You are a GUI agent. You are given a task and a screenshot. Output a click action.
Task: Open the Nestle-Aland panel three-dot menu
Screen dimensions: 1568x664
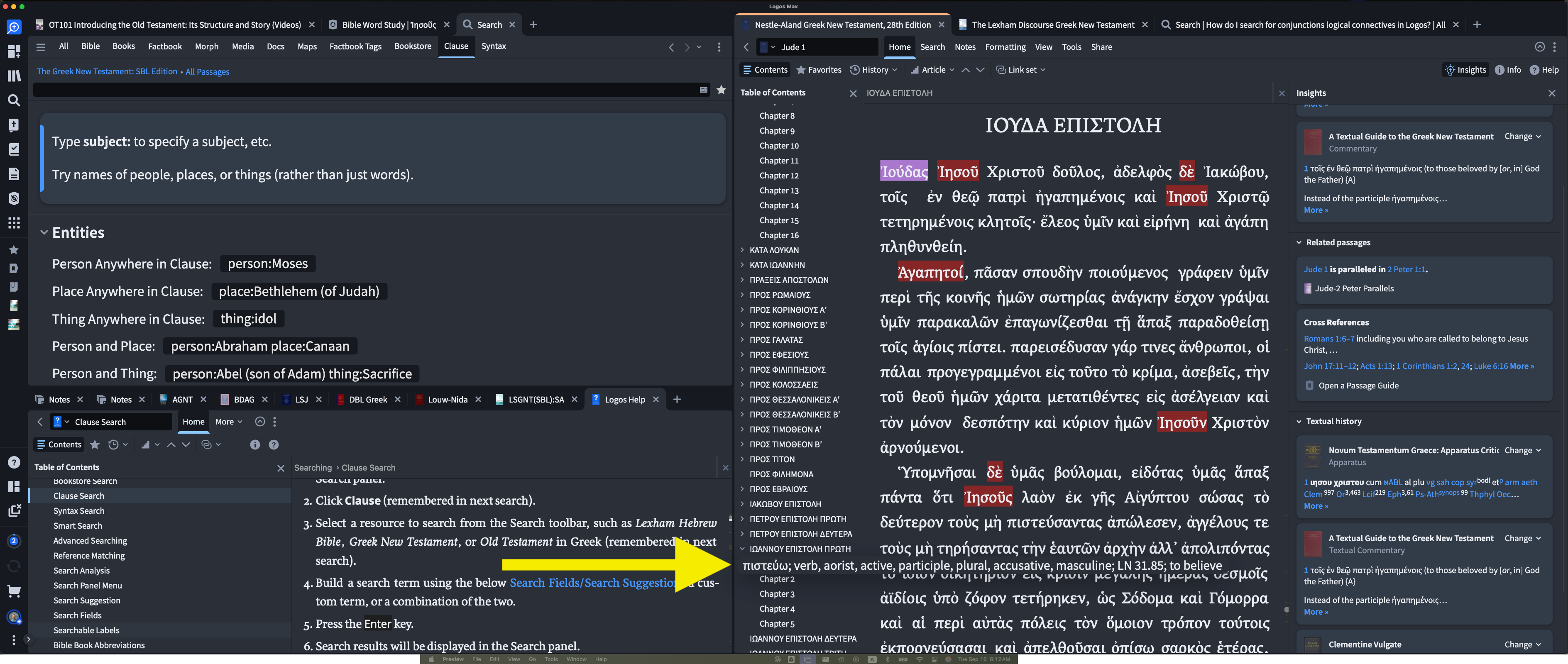(1554, 47)
